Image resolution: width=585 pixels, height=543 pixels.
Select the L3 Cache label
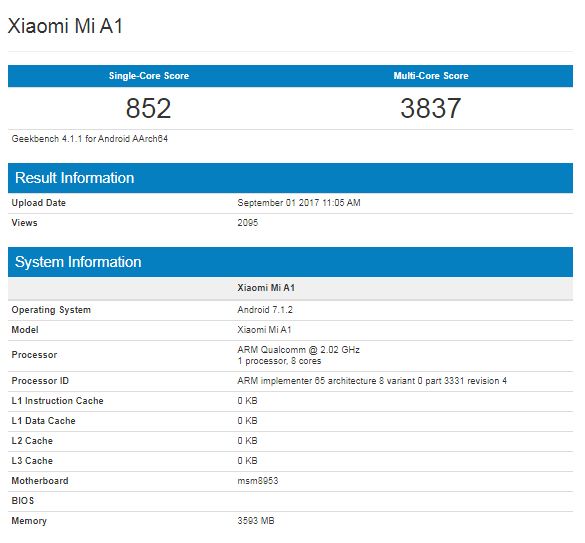32,461
